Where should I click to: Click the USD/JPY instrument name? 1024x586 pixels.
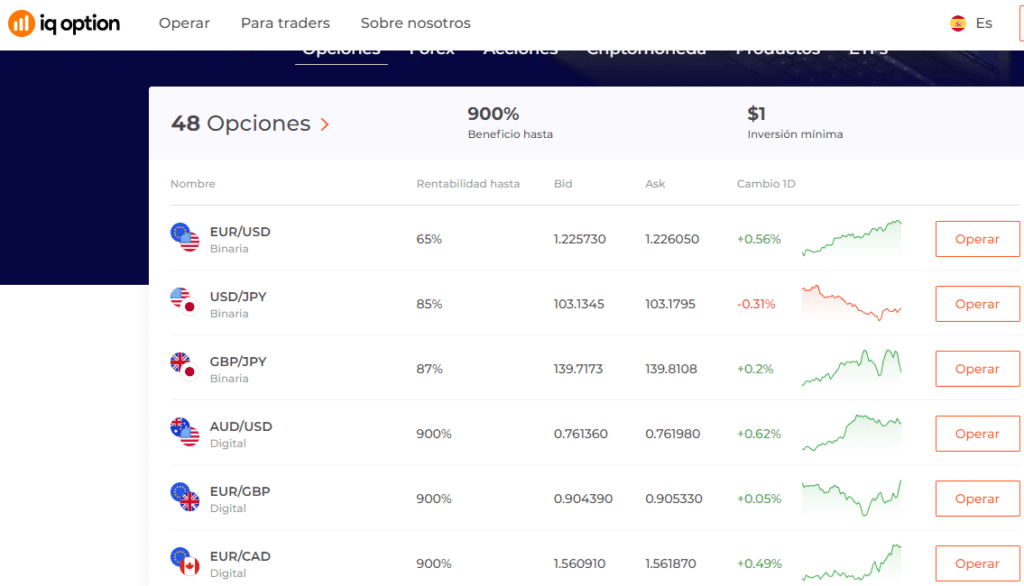(x=238, y=297)
